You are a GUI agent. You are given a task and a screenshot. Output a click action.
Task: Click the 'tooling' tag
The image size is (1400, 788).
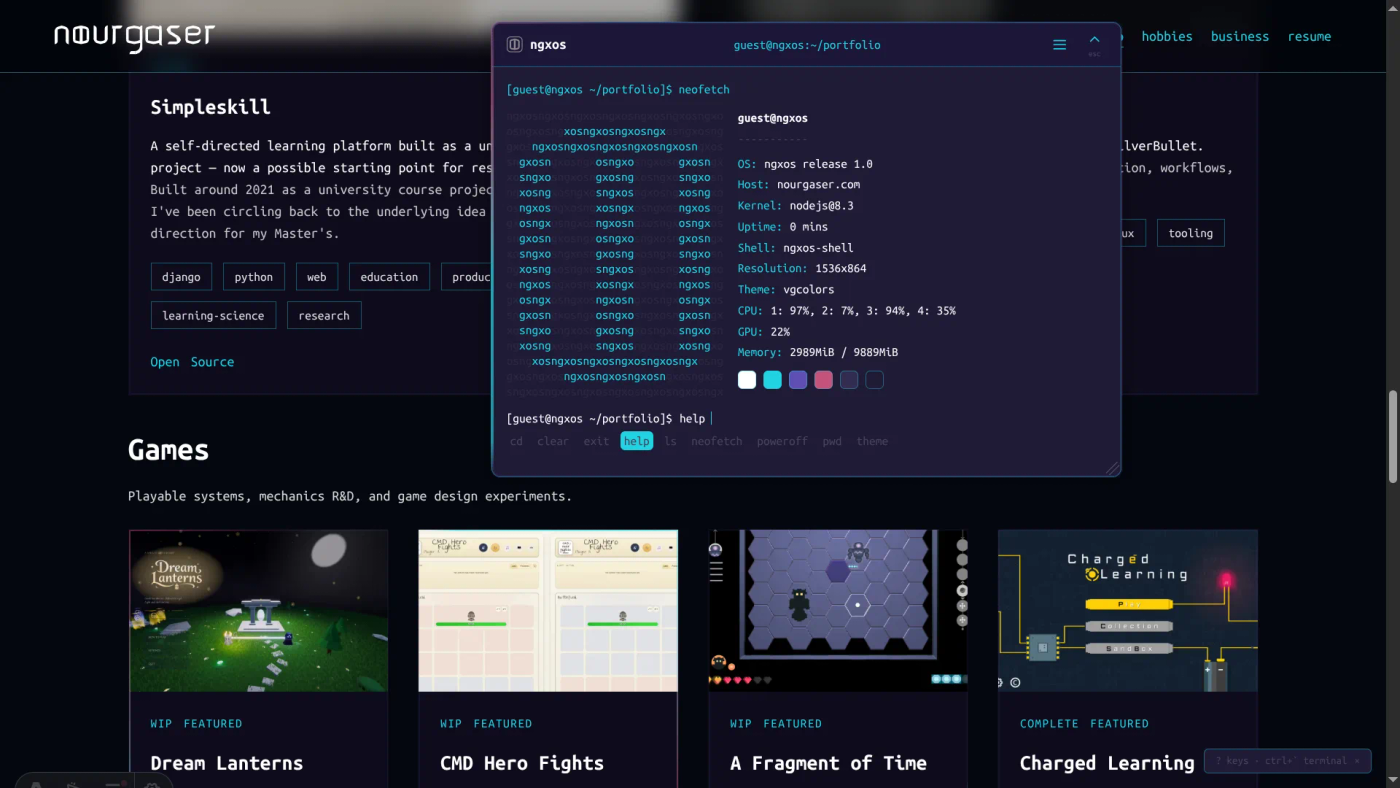tap(1191, 233)
